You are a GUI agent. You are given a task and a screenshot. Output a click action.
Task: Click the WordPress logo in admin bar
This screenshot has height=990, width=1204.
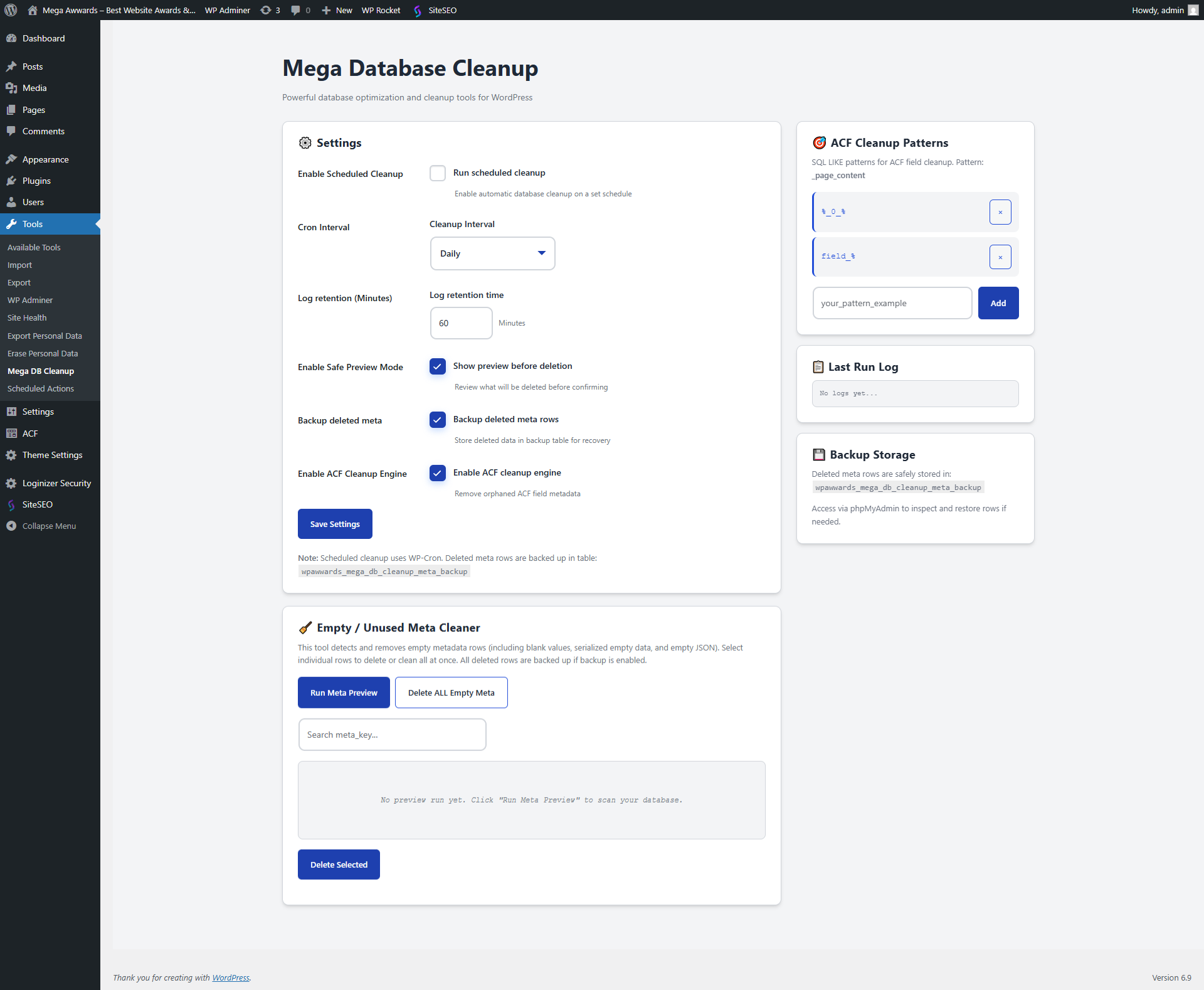[11, 10]
